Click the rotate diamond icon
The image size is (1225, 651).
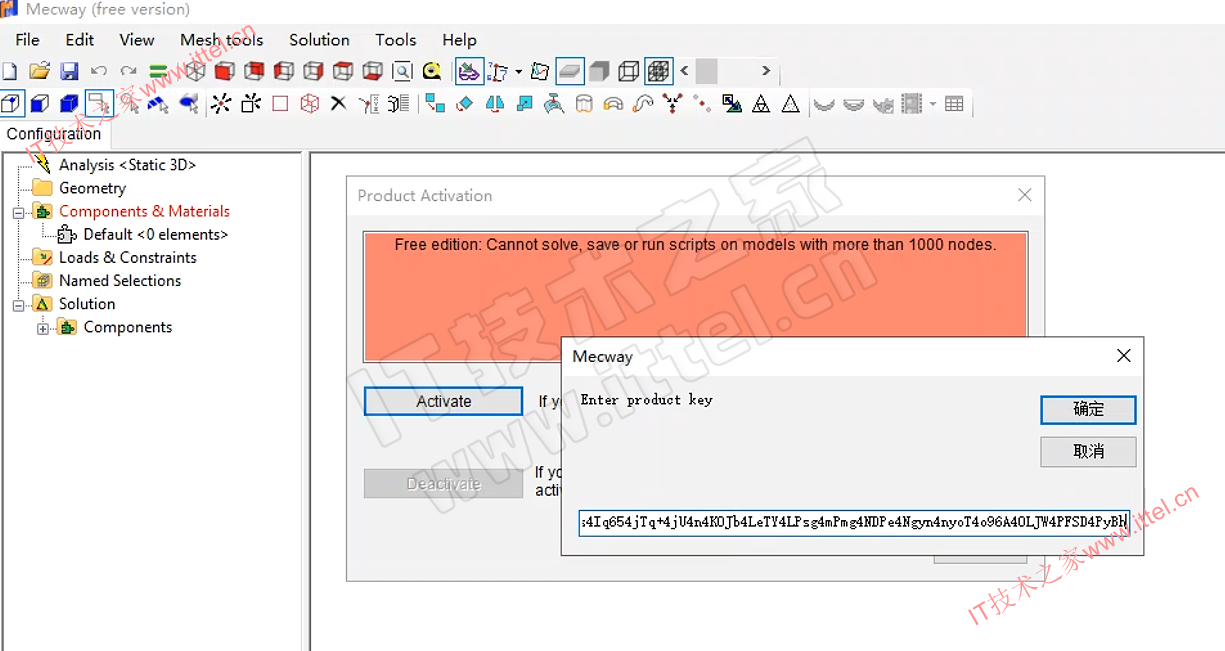pos(464,103)
